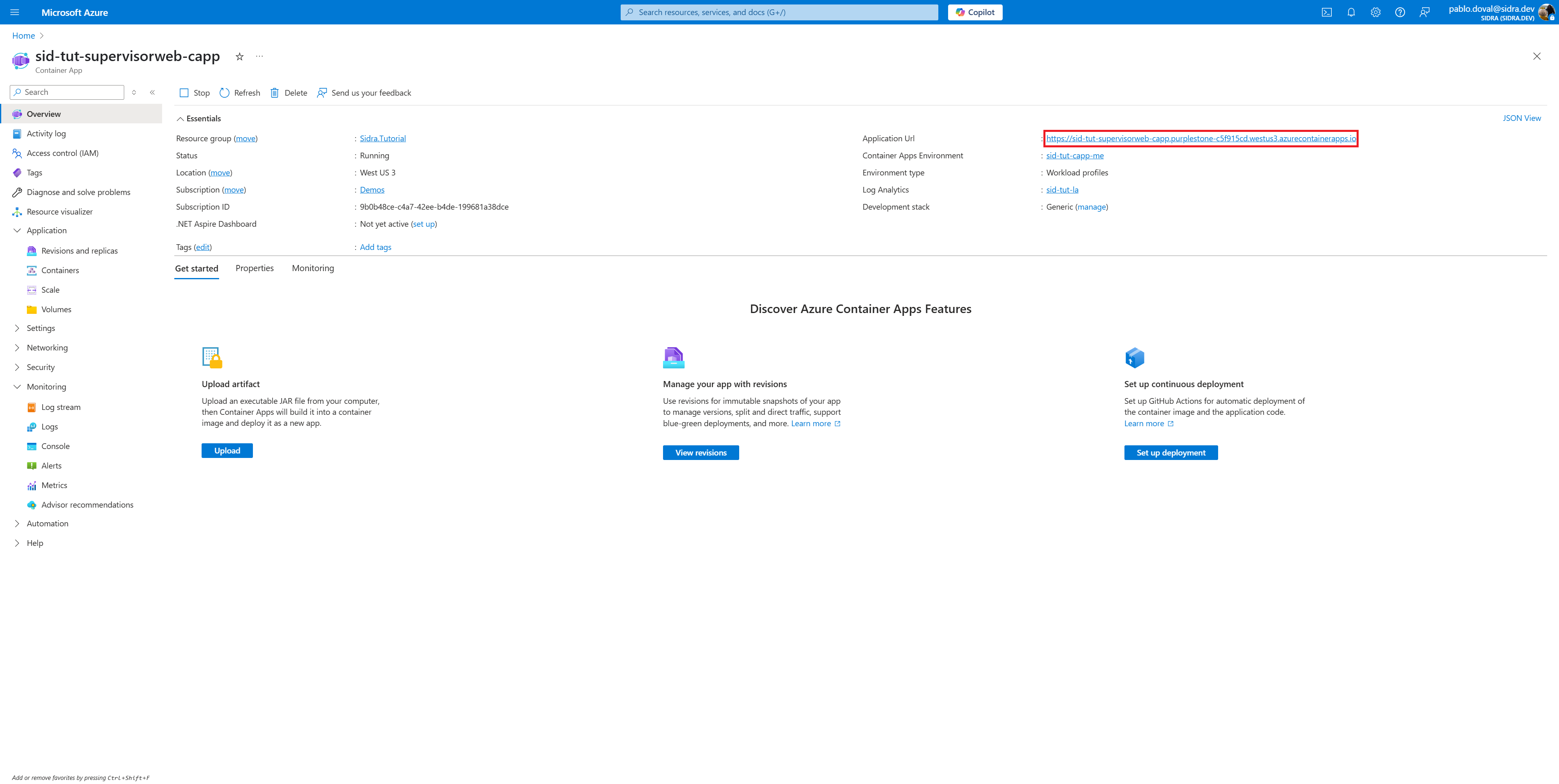This screenshot has height=784, width=1559.
Task: Open the Application Url link
Action: pos(1201,138)
